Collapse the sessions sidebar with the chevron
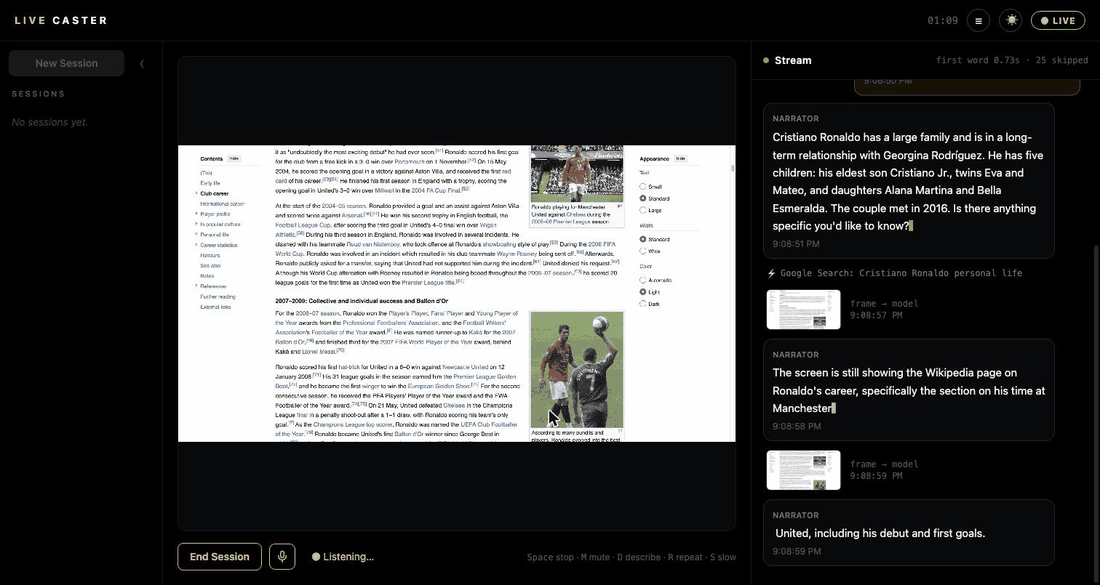Image resolution: width=1100 pixels, height=585 pixels. click(142, 64)
